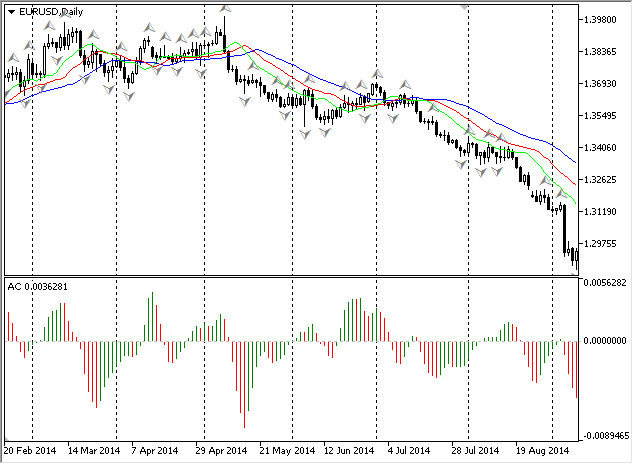Click the lowest red AC histogram bar
633x464 pixels.
click(x=244, y=384)
